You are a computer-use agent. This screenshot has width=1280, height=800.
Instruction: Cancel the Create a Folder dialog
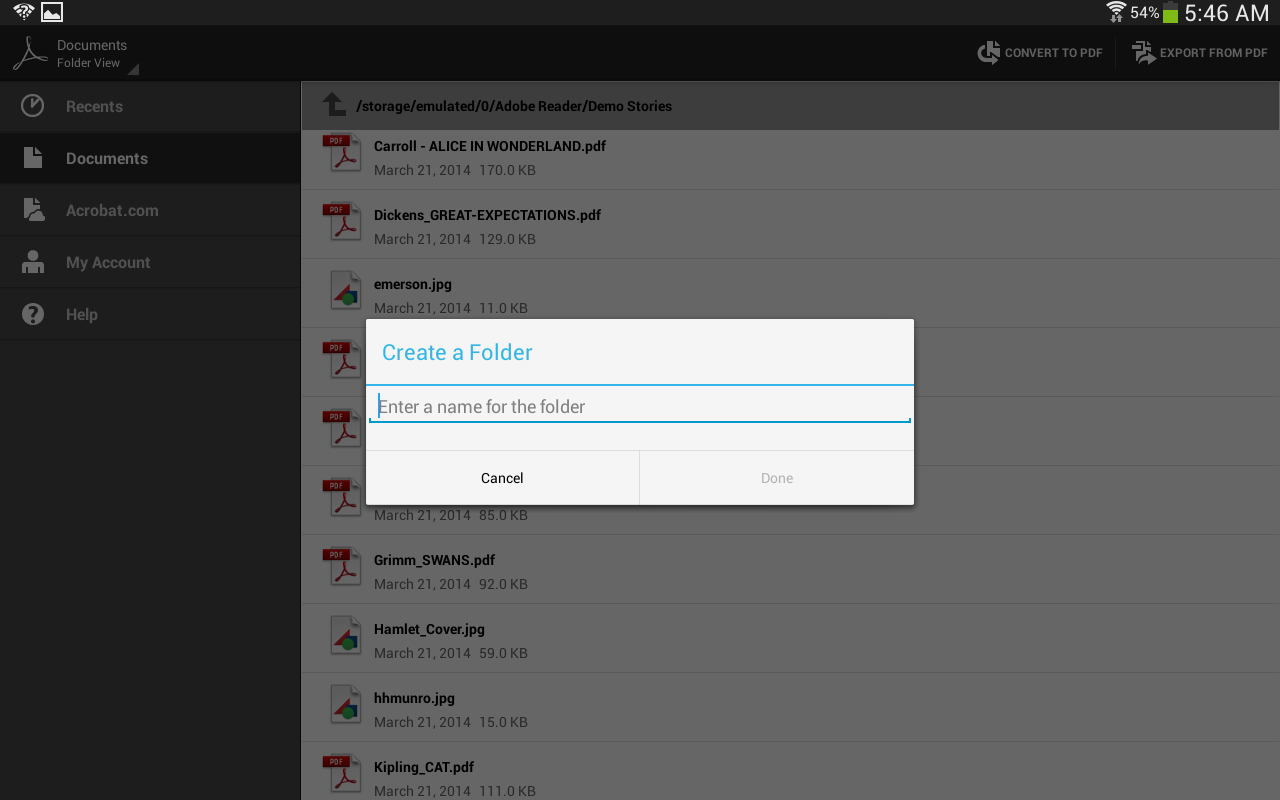point(502,478)
